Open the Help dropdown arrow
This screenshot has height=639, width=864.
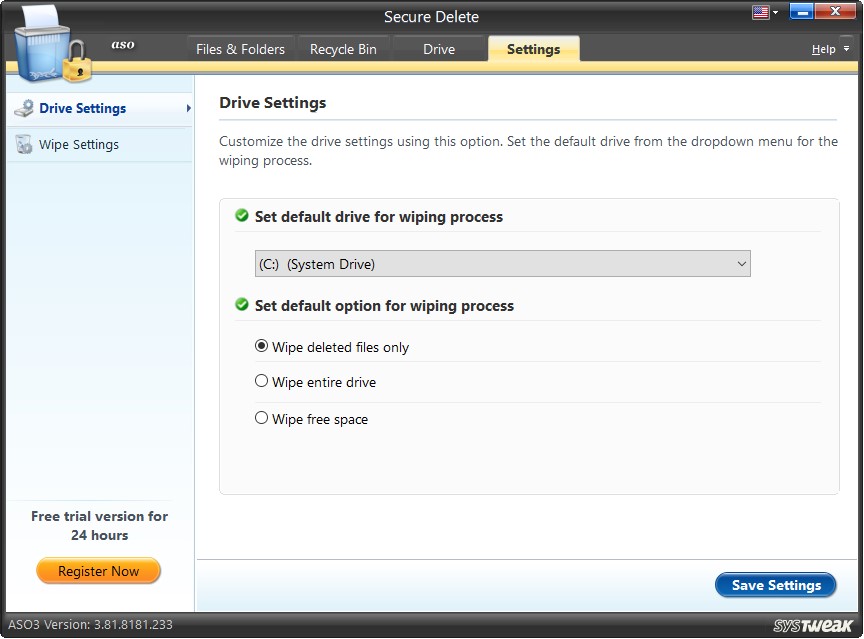[845, 48]
